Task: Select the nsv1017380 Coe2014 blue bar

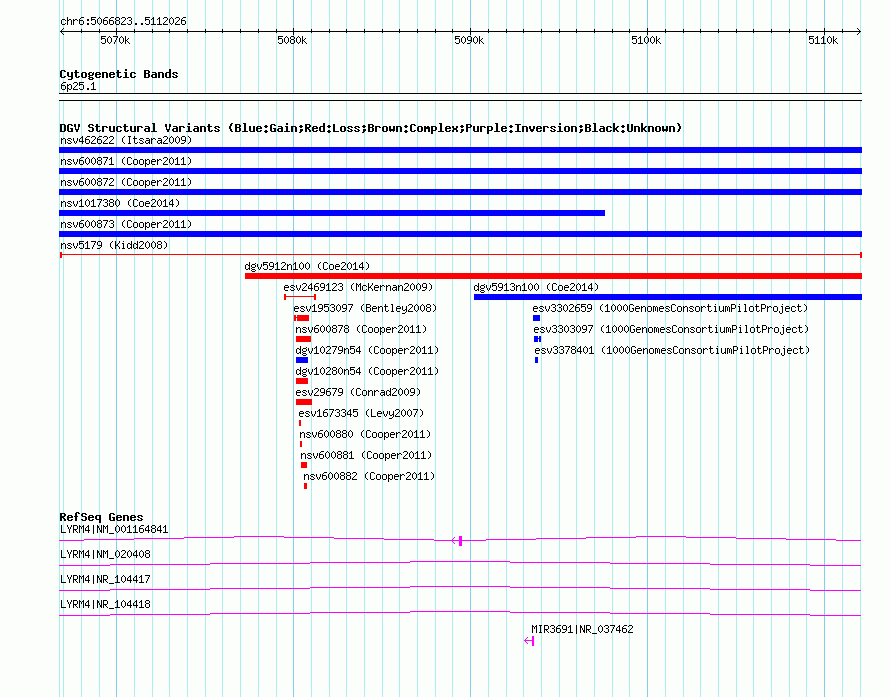Action: 332,213
